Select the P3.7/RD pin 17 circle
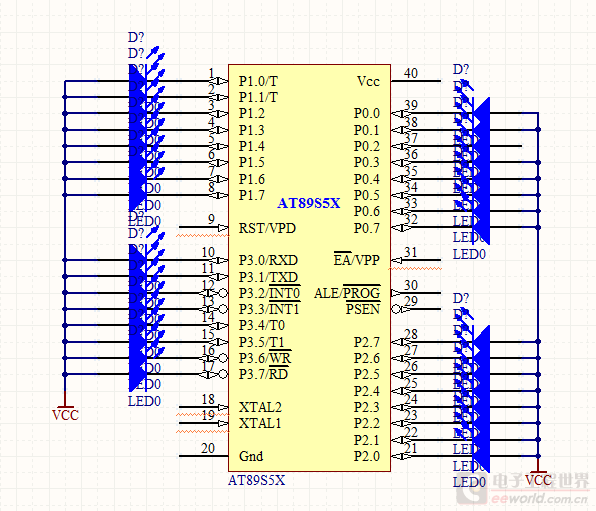This screenshot has height=511, width=596. tap(223, 375)
